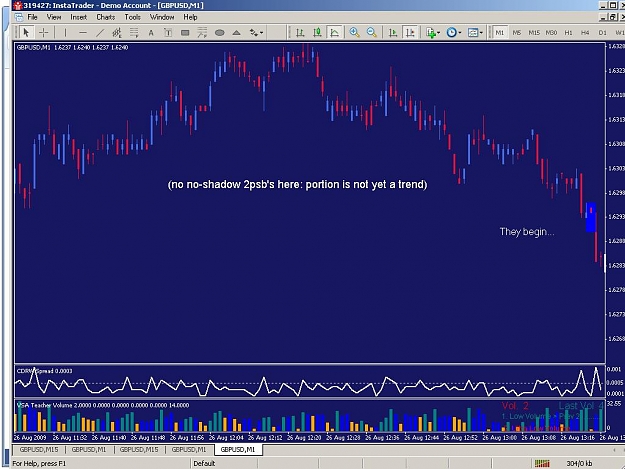Open the arrows objects dropdown
The image size is (625, 469).
(256, 33)
